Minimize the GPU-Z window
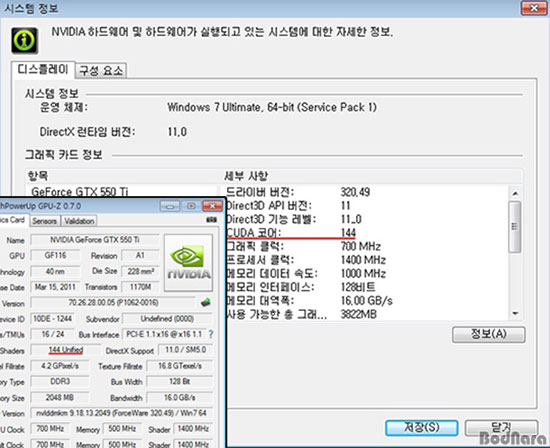The width and height of the screenshot is (550, 448). tap(170, 206)
